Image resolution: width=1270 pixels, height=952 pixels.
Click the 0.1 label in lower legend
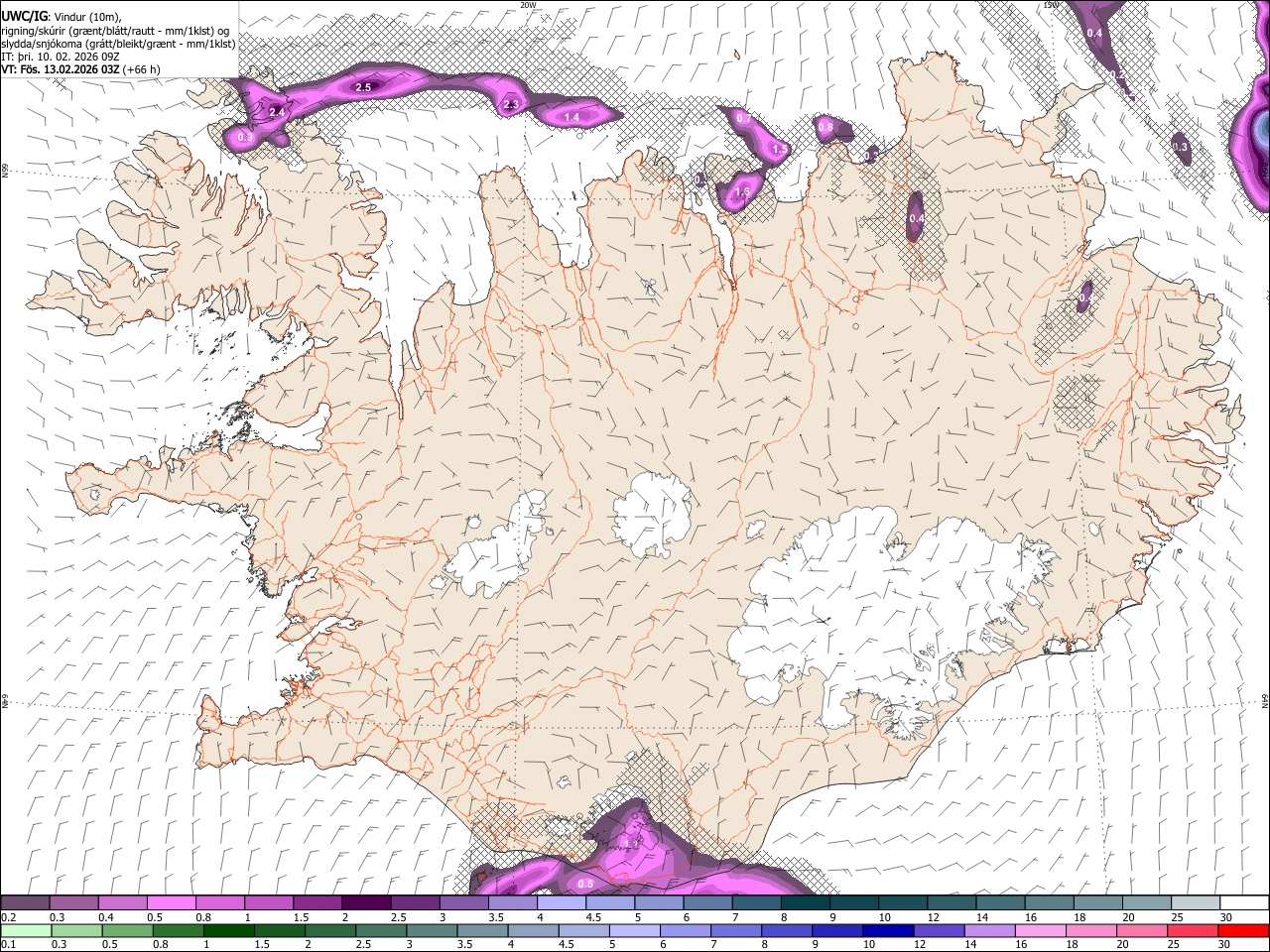point(8,945)
